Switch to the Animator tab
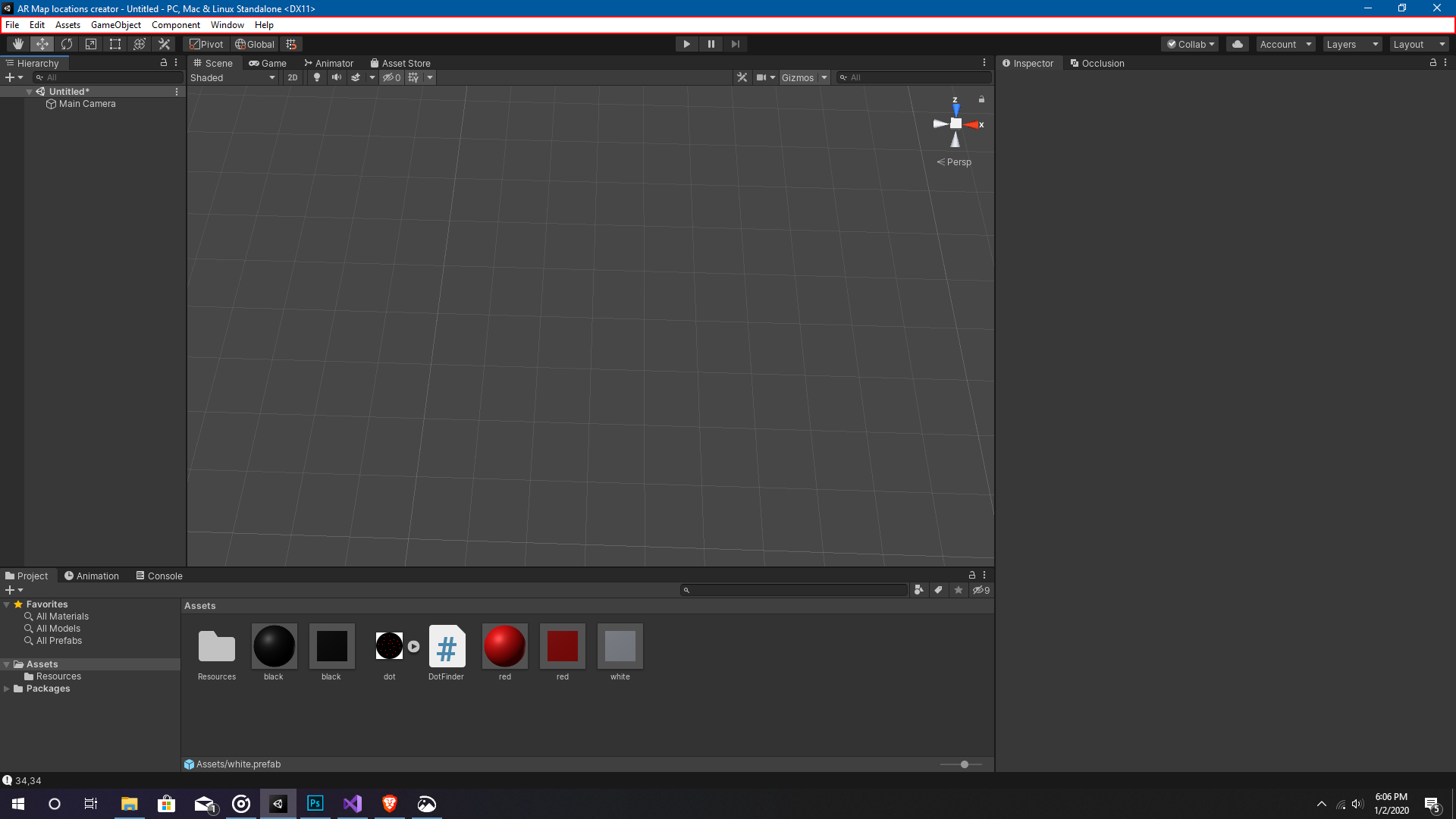This screenshot has width=1456, height=819. click(x=329, y=64)
